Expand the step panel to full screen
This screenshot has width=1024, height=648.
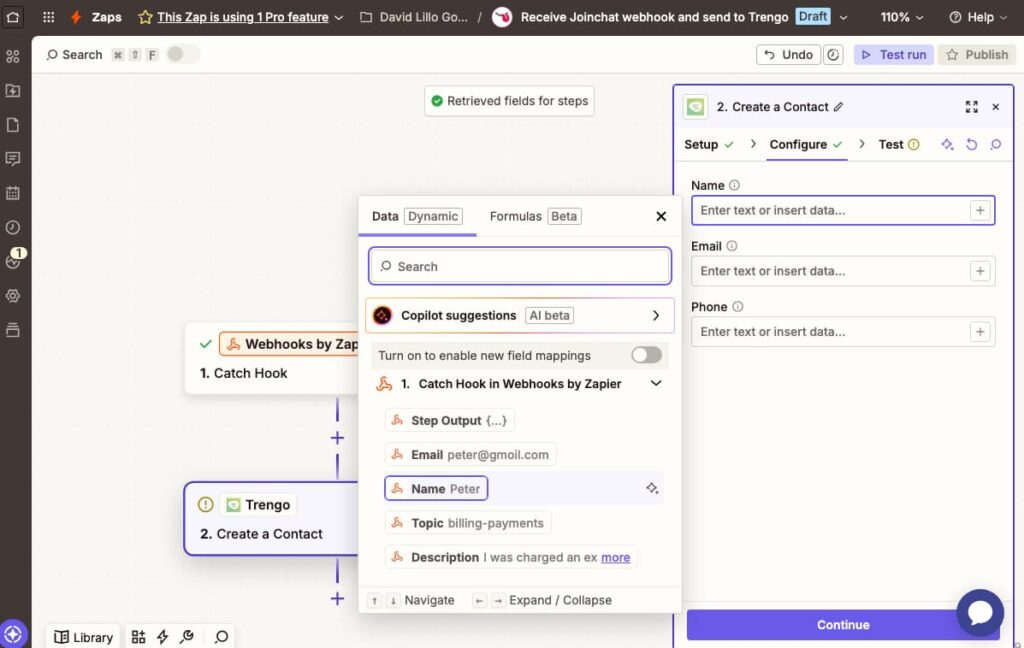[972, 107]
